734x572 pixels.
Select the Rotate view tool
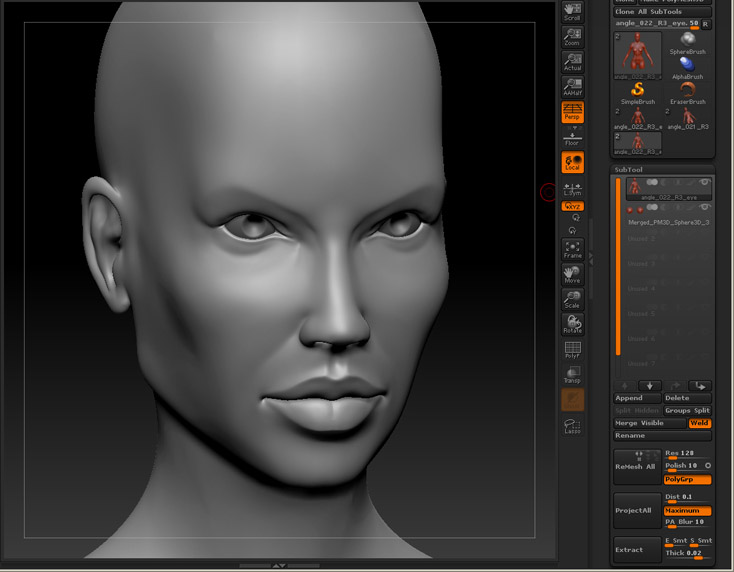573,324
